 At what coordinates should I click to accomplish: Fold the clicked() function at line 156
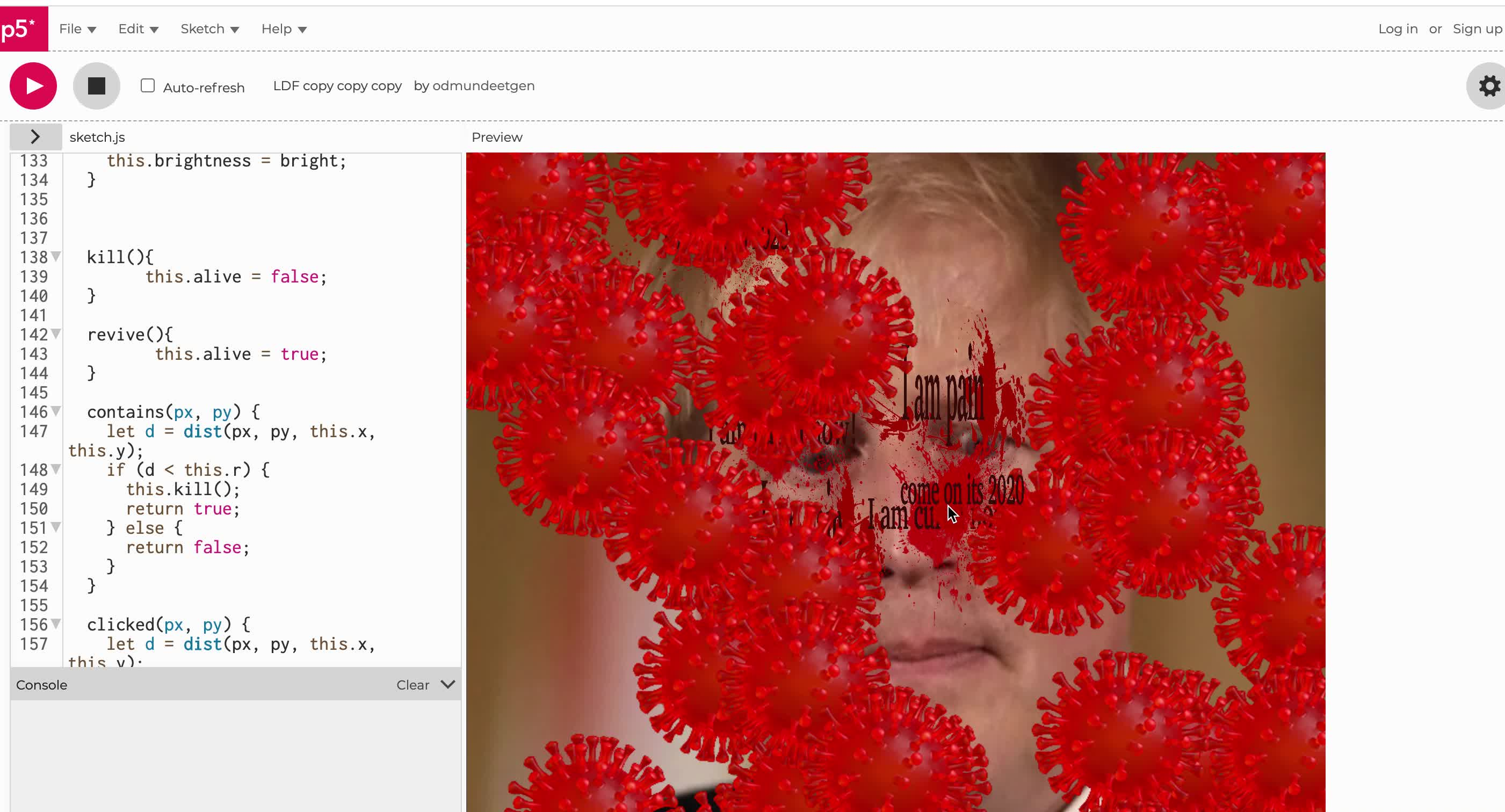coord(56,624)
